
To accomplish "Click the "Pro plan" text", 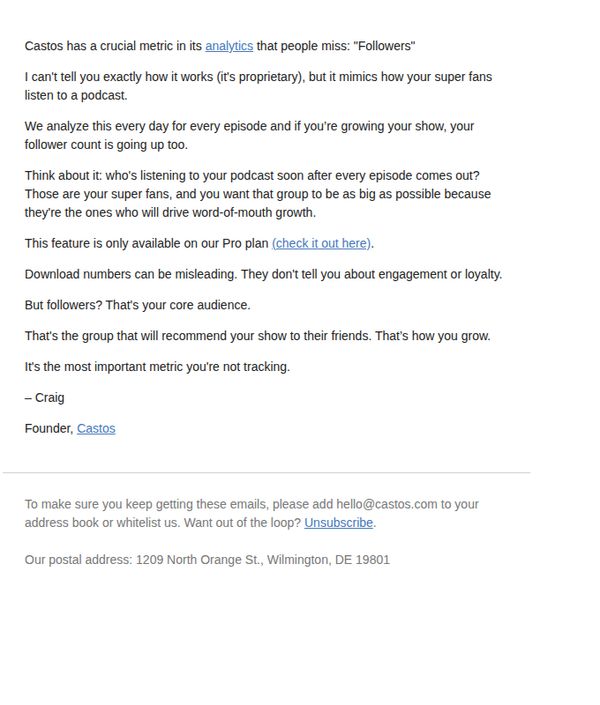I will pyautogui.click(x=245, y=244).
